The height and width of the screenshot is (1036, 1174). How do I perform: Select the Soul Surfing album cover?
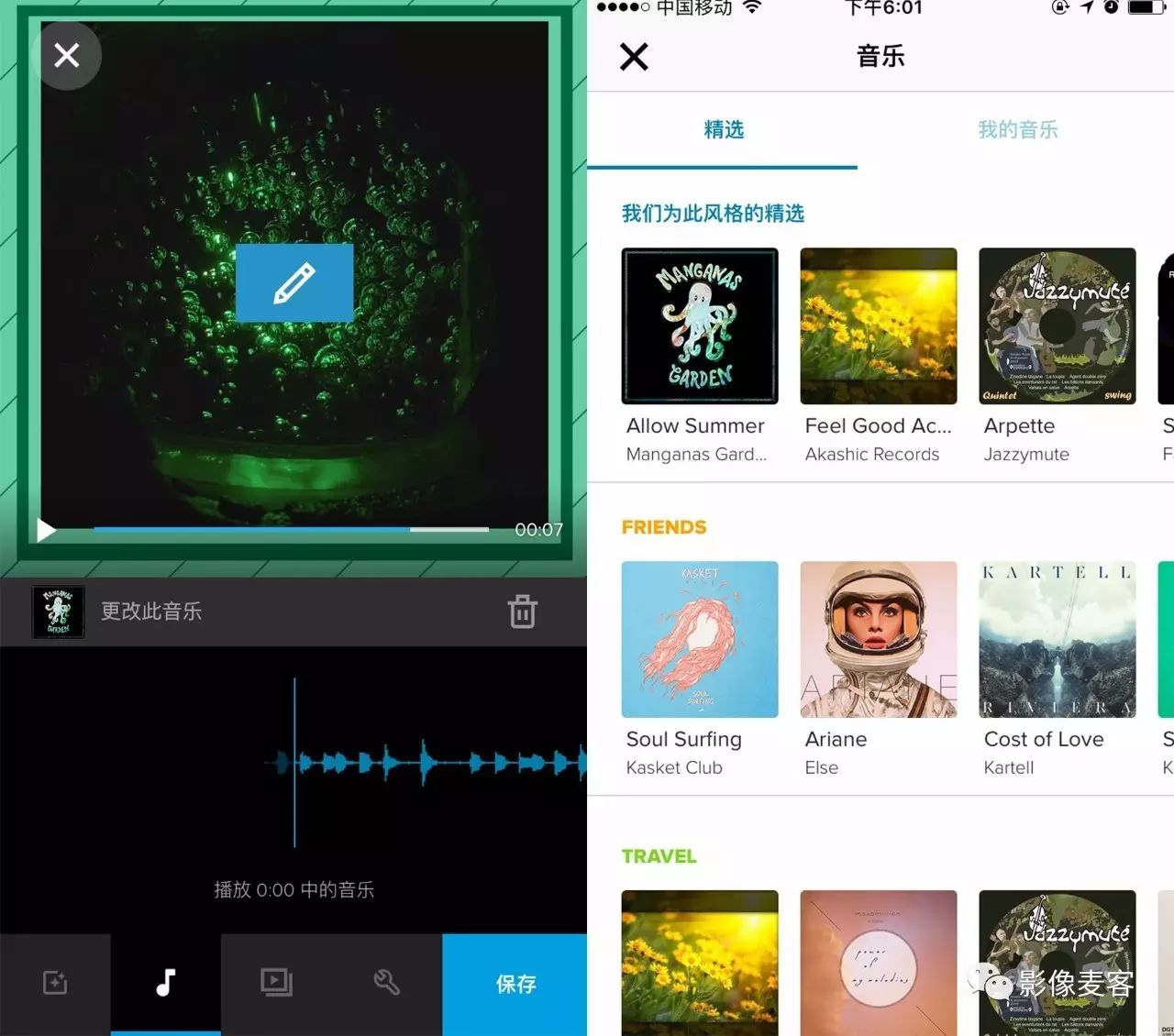700,639
